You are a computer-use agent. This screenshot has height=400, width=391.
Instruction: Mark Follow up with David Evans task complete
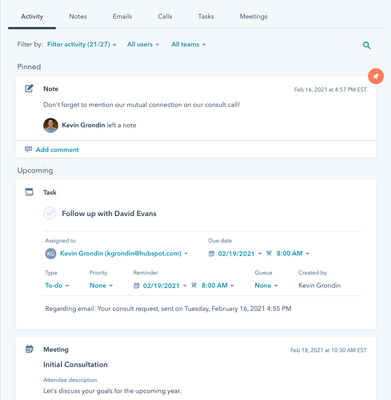tap(50, 213)
